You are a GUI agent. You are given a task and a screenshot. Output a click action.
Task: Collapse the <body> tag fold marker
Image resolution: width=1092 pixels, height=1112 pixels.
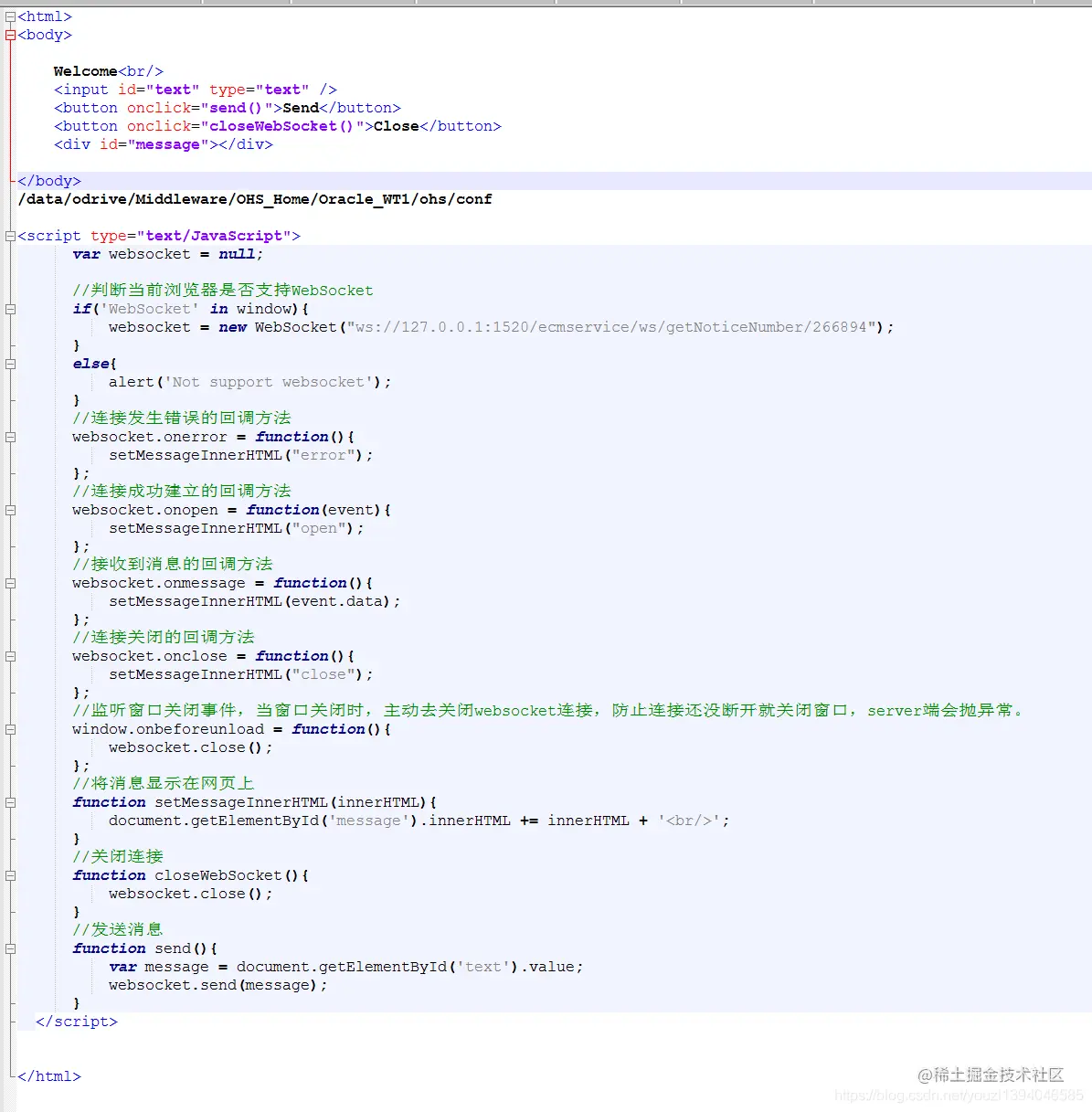click(10, 35)
